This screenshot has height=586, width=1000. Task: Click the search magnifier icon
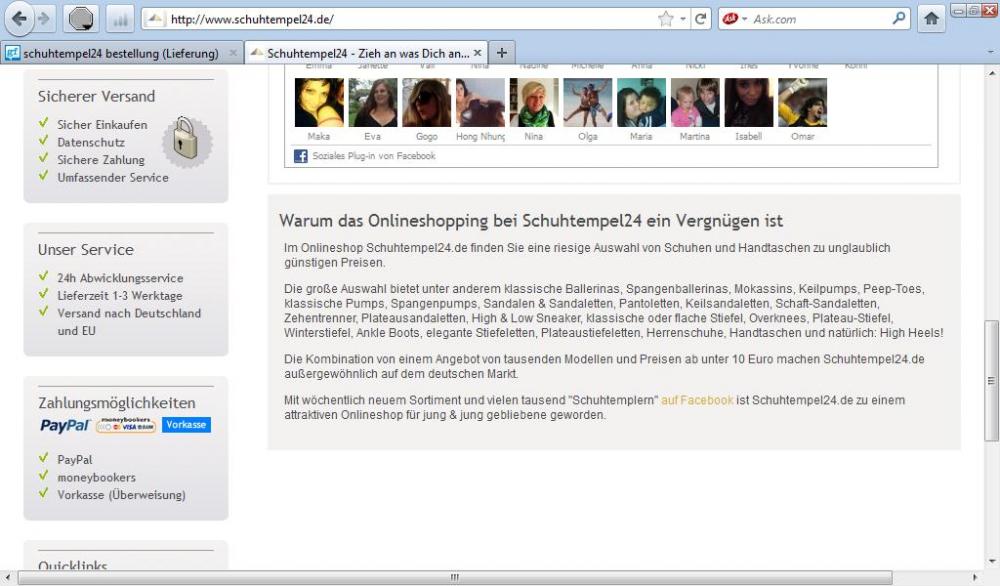tap(899, 18)
